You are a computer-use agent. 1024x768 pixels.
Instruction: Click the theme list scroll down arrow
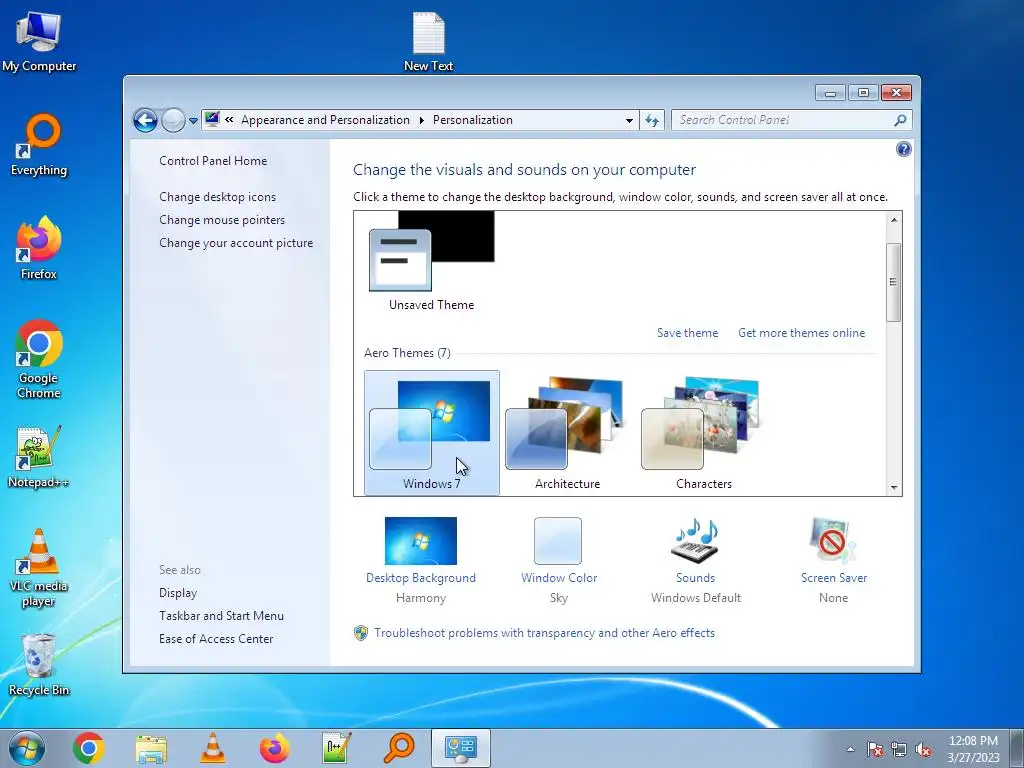click(x=894, y=488)
